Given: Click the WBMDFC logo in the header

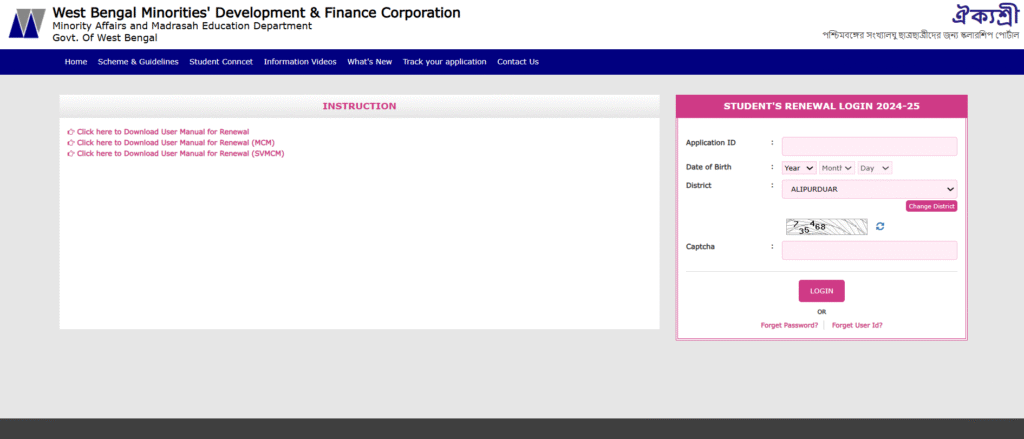Looking at the screenshot, I should click(x=28, y=24).
